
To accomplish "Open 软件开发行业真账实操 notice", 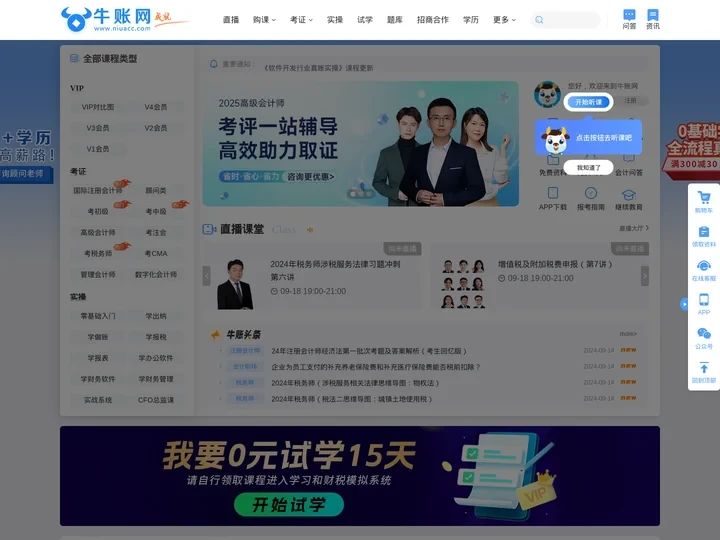I will tap(318, 68).
